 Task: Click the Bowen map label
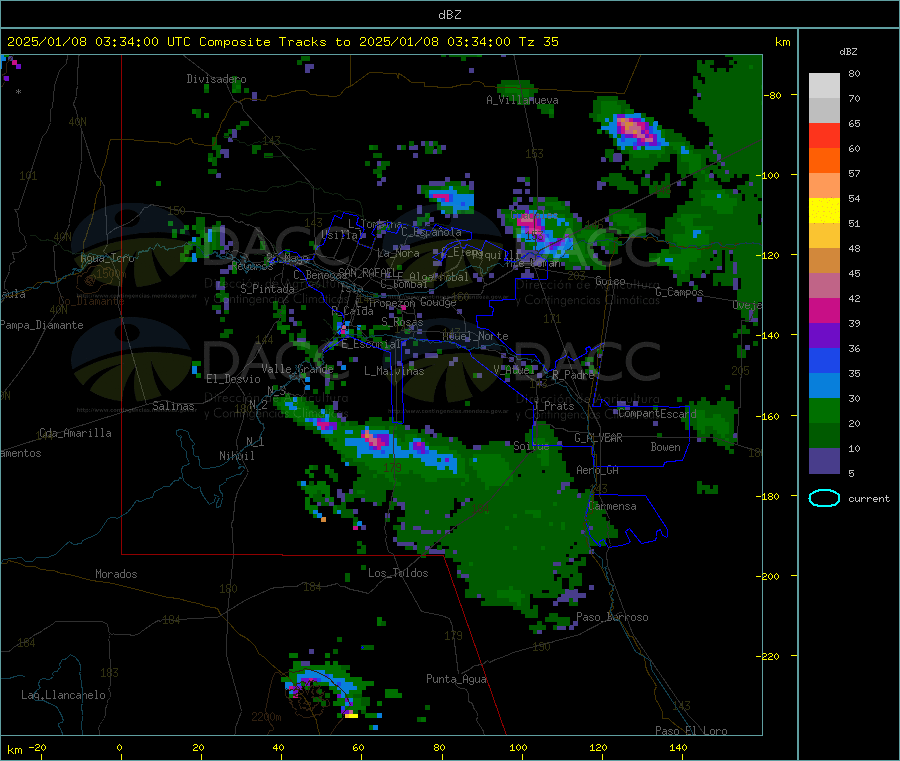[x=665, y=447]
